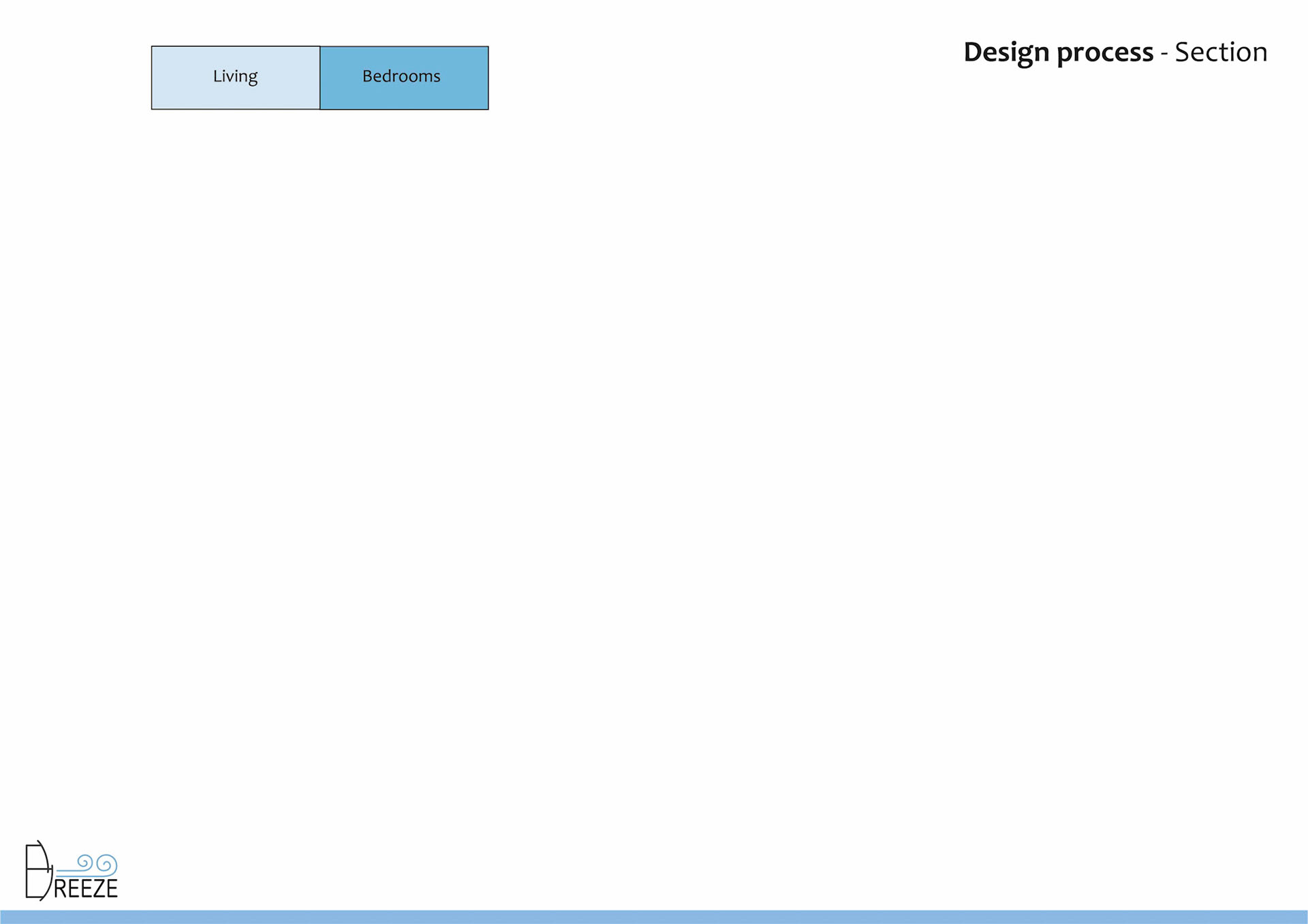Screen dimensions: 1308x924
Task: Click right edge of Bedrooms box
Action: pos(488,78)
